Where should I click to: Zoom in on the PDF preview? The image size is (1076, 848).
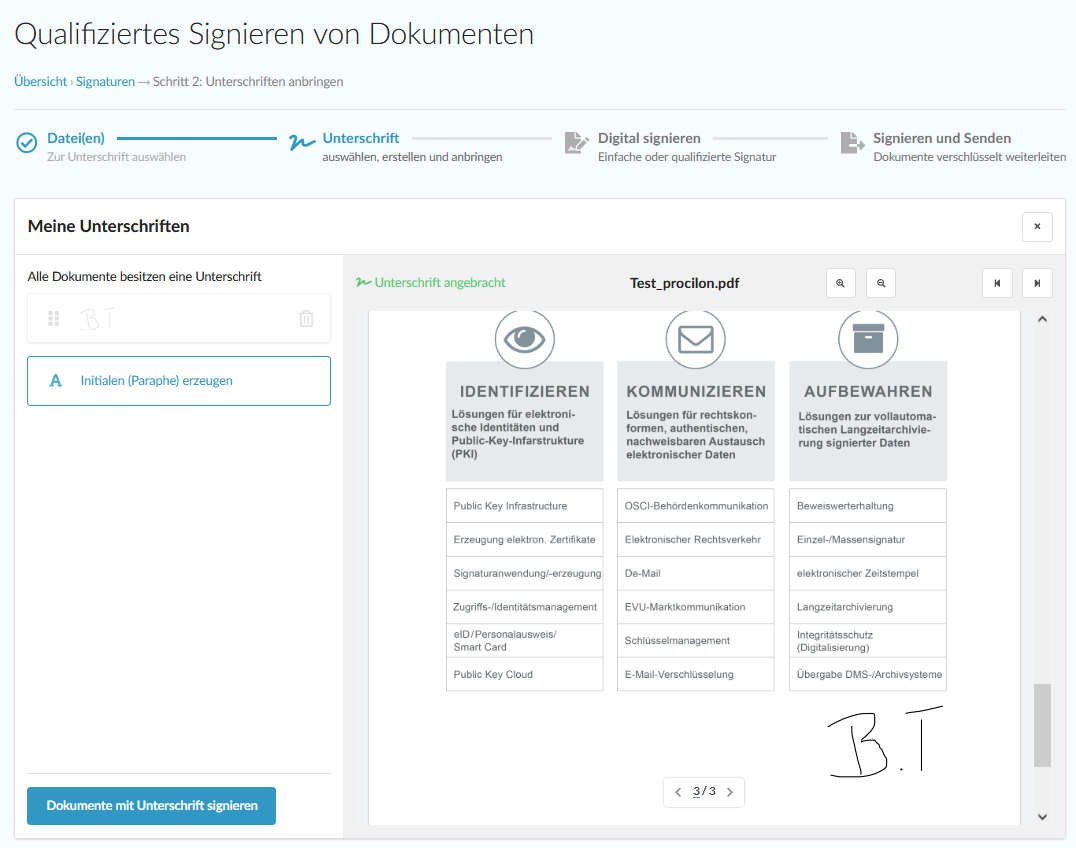tap(840, 283)
